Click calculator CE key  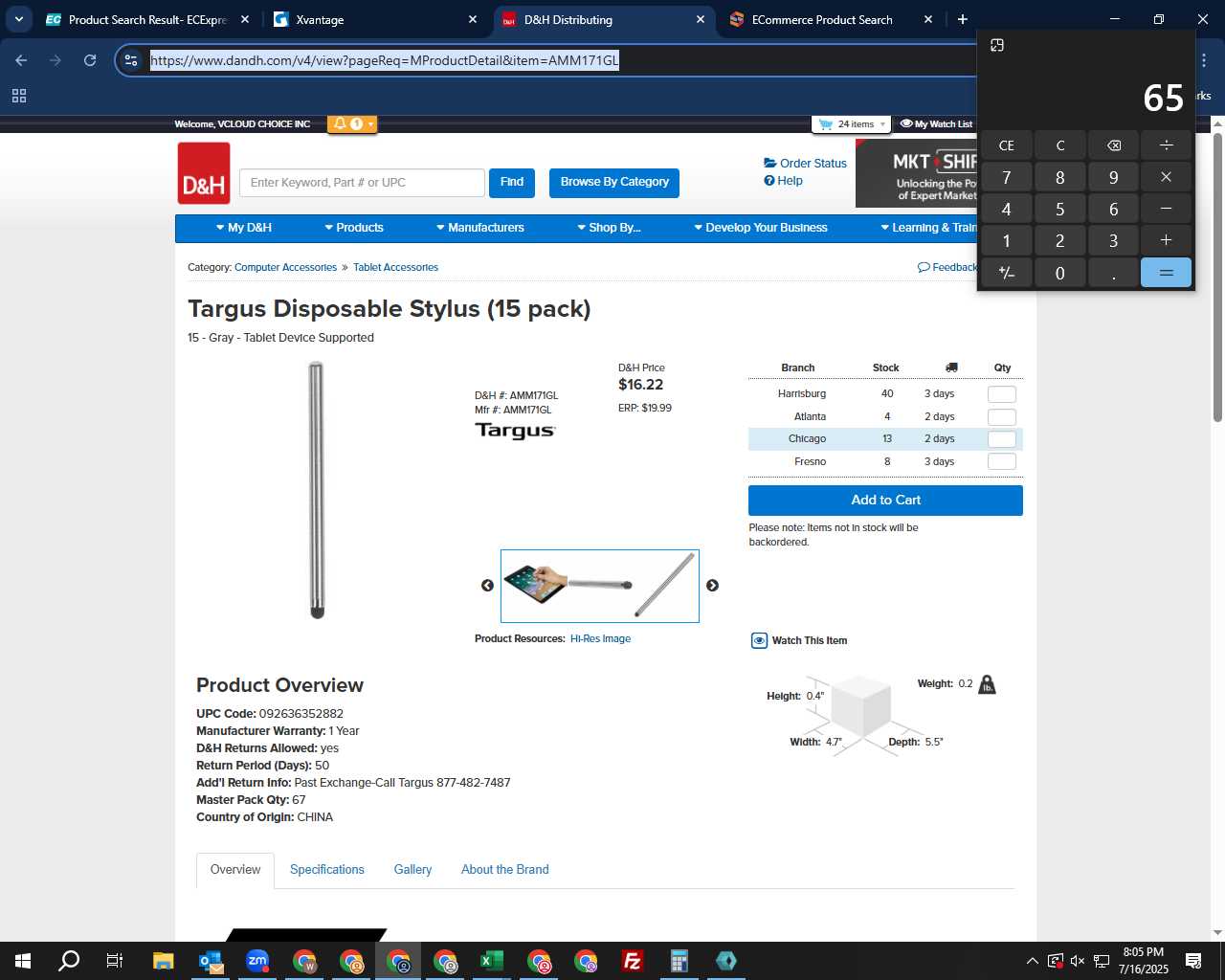[x=1007, y=145]
